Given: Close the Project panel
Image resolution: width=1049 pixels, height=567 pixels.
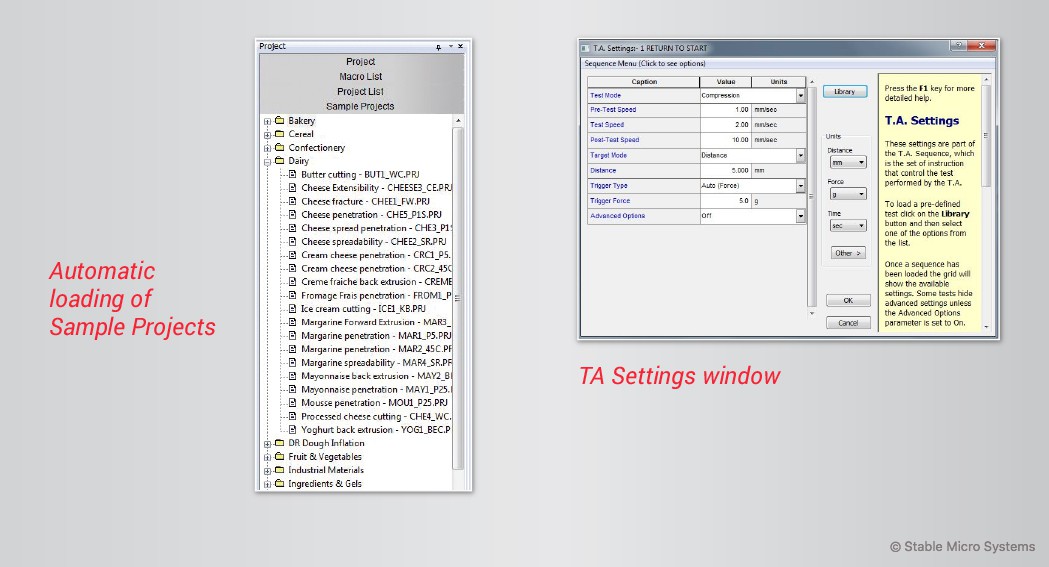Looking at the screenshot, I should point(460,47).
